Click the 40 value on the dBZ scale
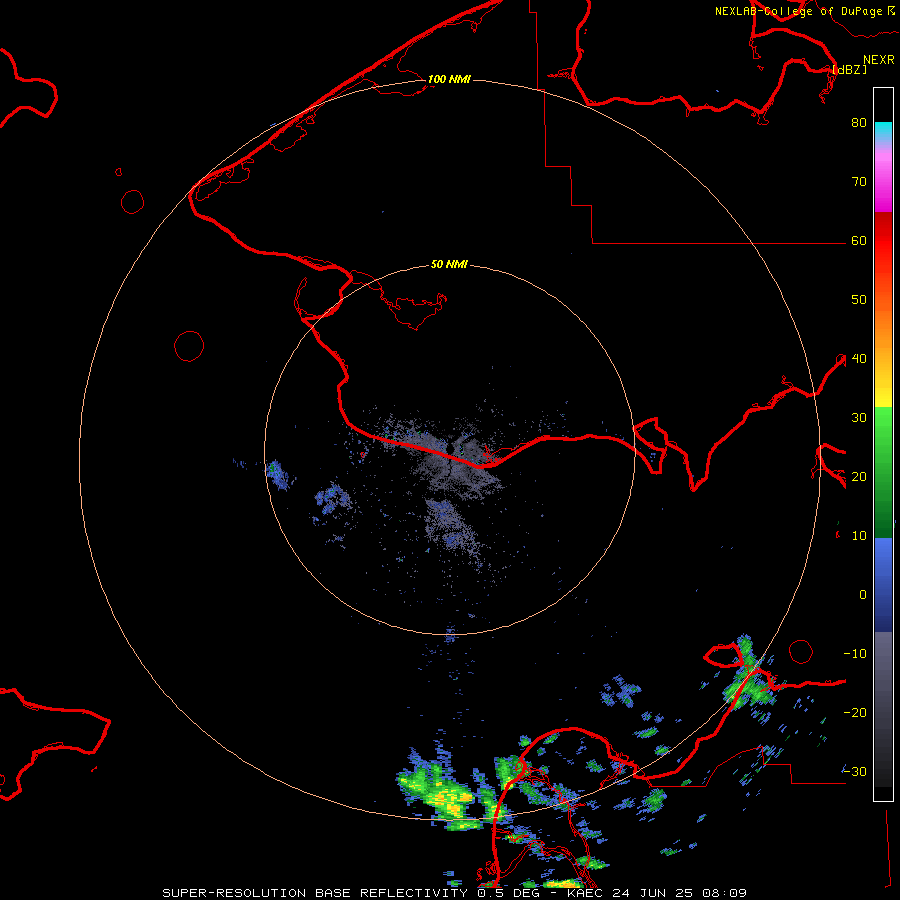 tap(859, 358)
